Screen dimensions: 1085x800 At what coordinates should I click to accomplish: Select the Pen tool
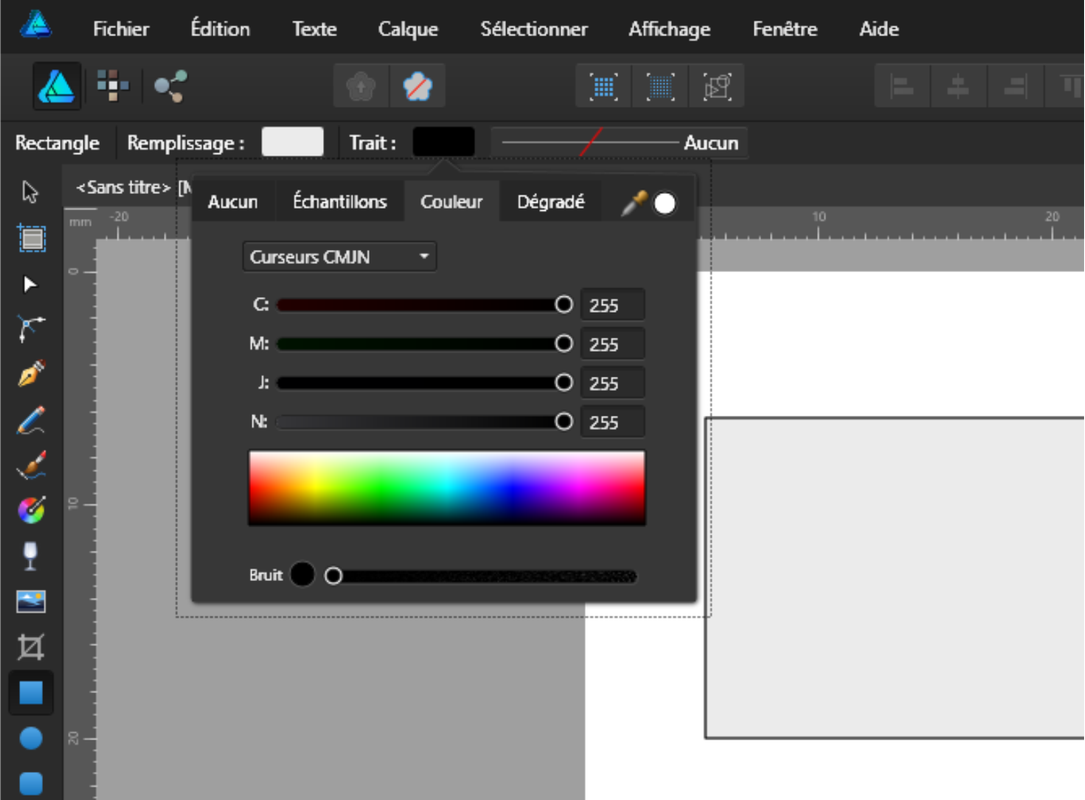click(x=31, y=374)
